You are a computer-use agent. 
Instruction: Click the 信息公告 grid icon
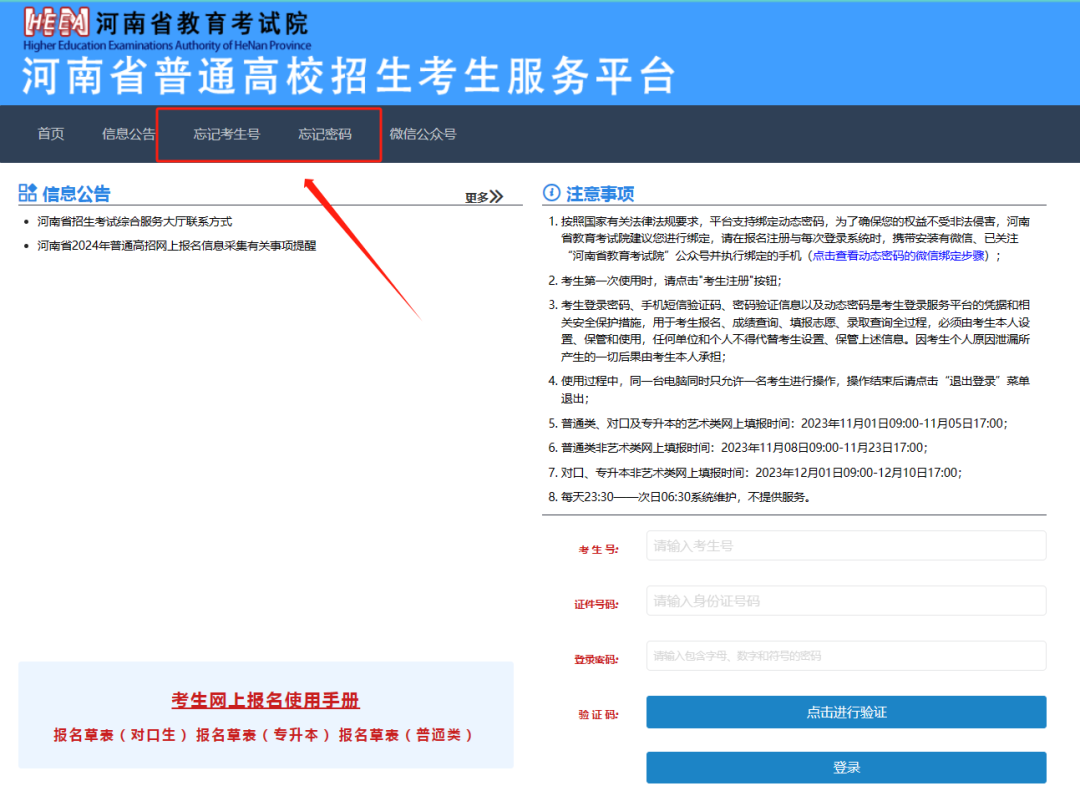[x=28, y=193]
